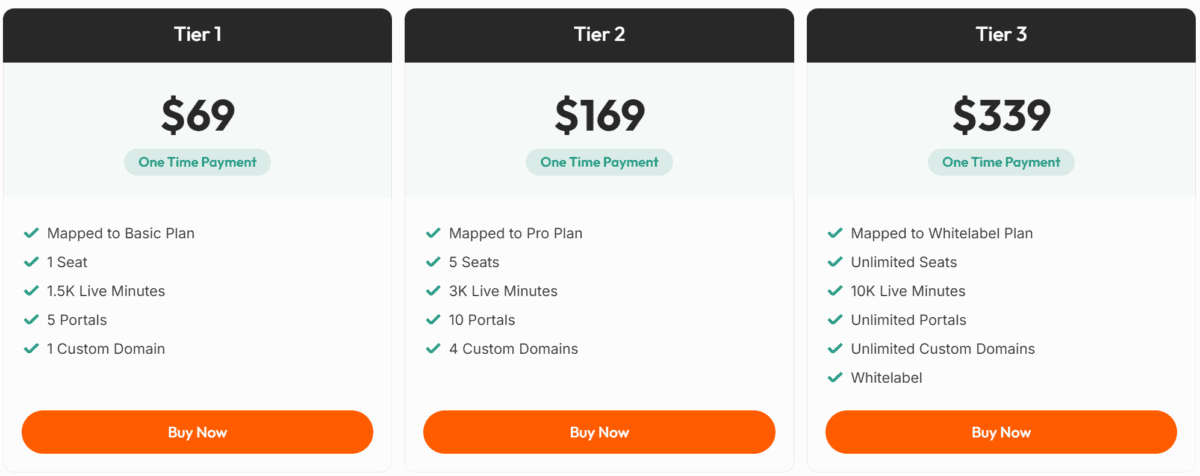Select the Tier 2 header
The width and height of the screenshot is (1200, 476).
pos(599,35)
